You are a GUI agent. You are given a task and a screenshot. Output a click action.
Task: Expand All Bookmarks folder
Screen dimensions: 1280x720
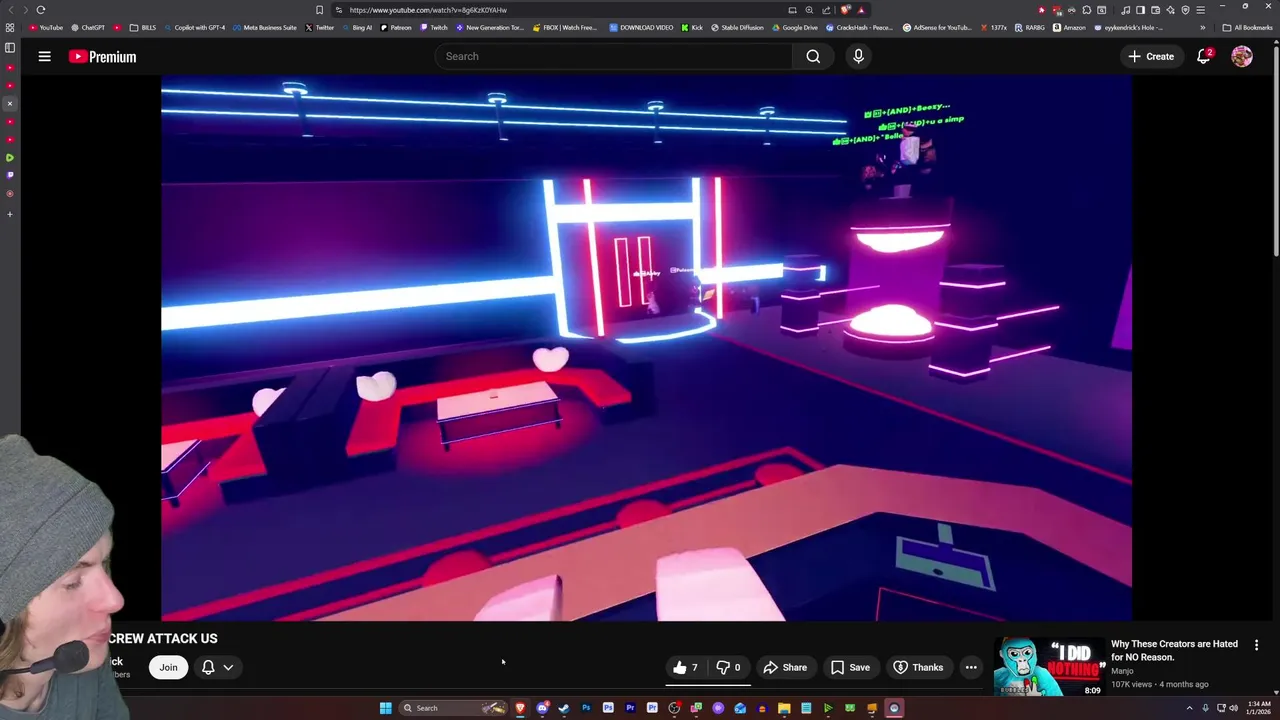[1247, 27]
